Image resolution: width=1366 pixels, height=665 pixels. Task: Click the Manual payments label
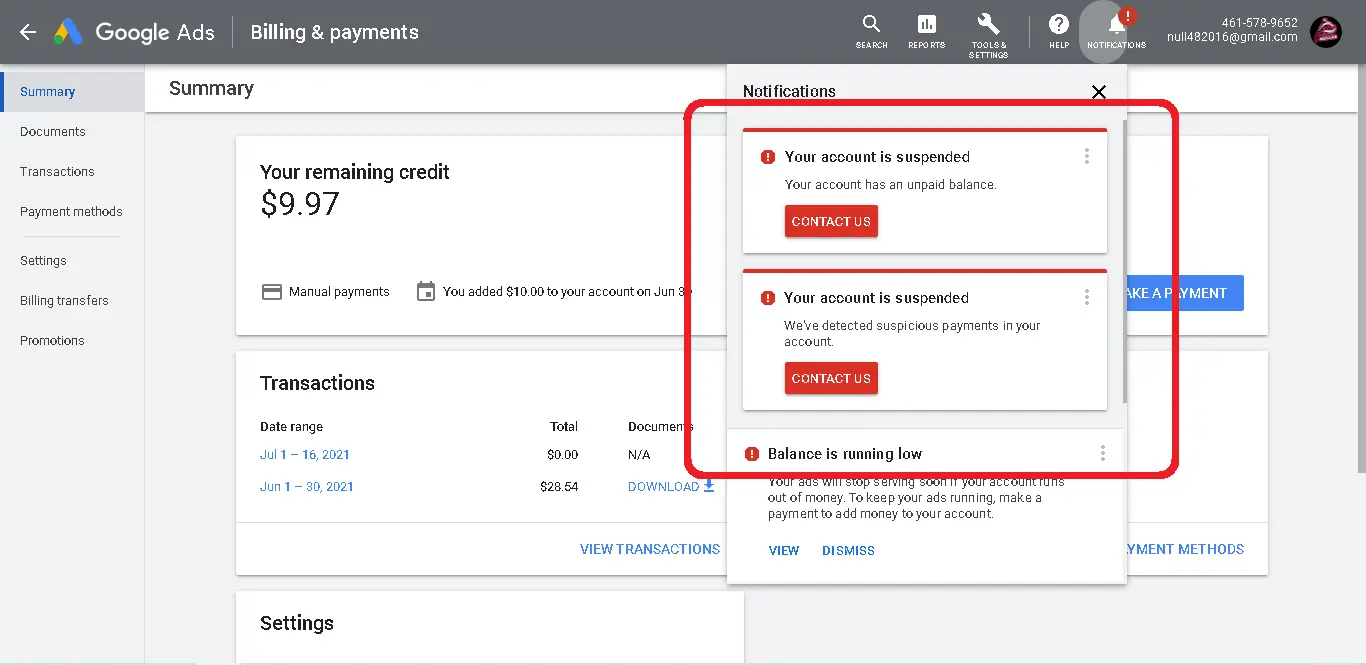[x=339, y=292]
